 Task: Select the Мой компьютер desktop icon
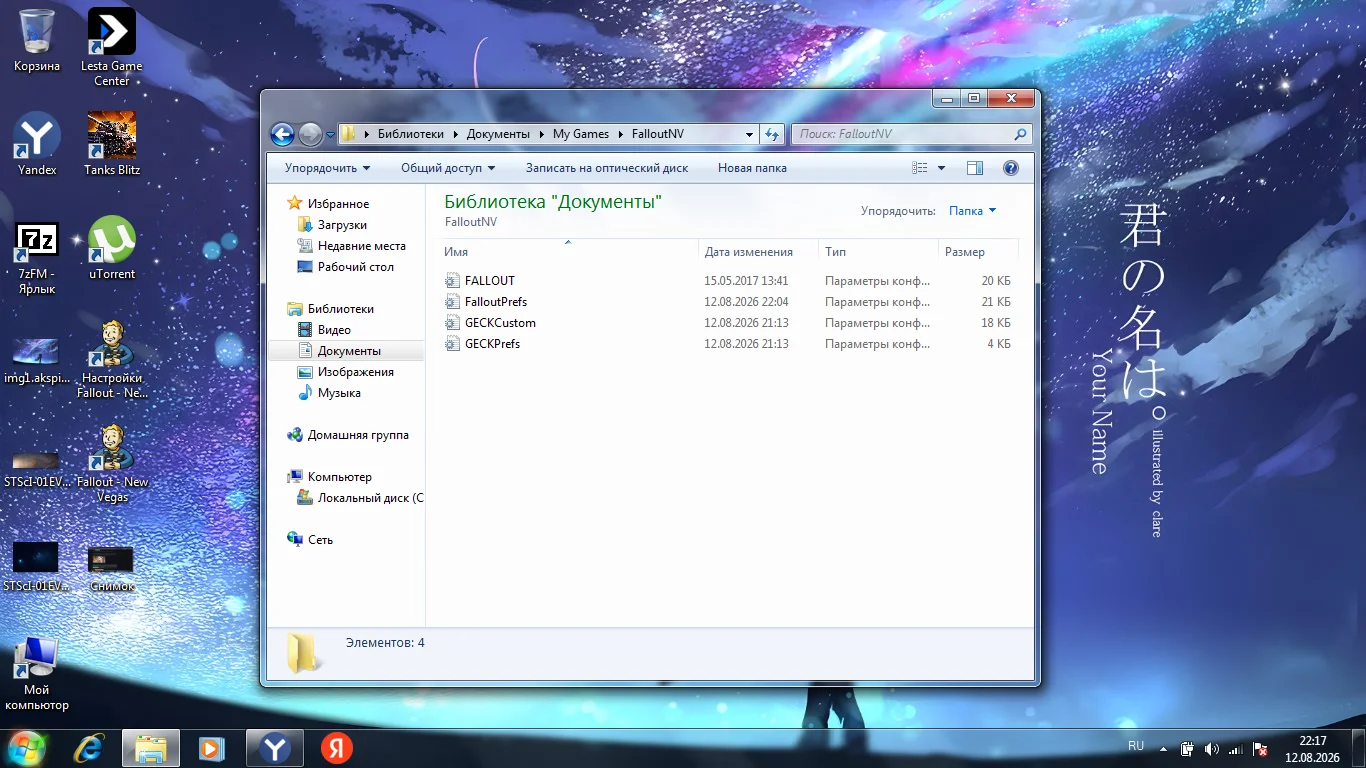tap(37, 672)
